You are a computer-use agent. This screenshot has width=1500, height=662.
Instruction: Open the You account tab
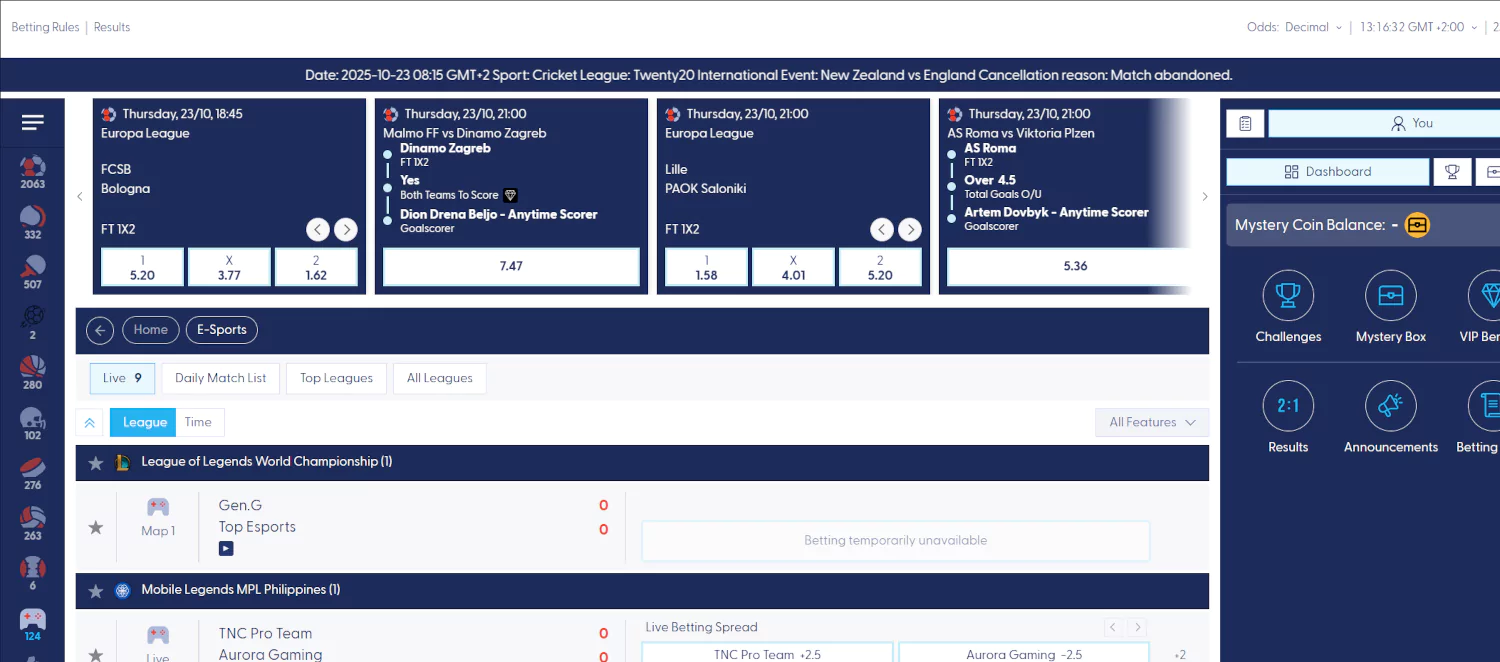click(x=1384, y=123)
